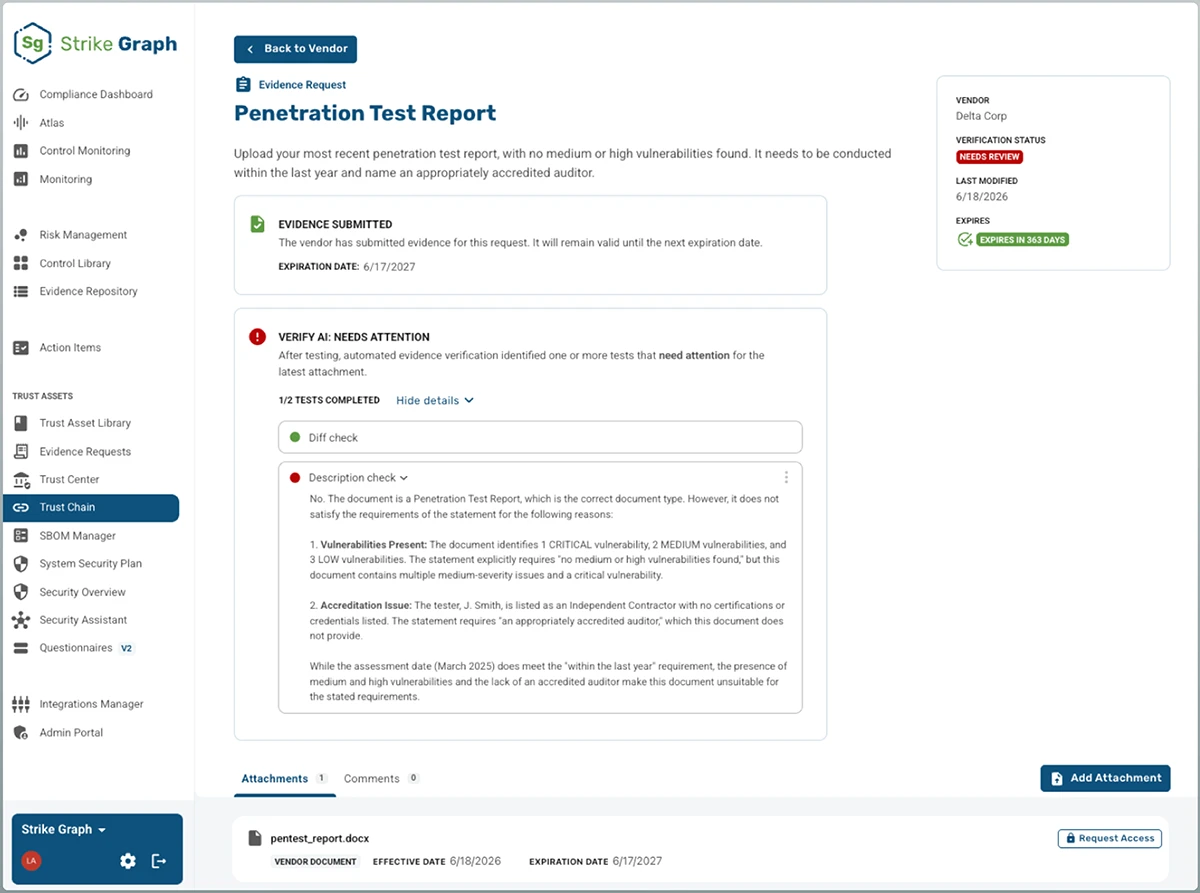Click the LA user avatar
The image size is (1200, 893).
point(31,861)
